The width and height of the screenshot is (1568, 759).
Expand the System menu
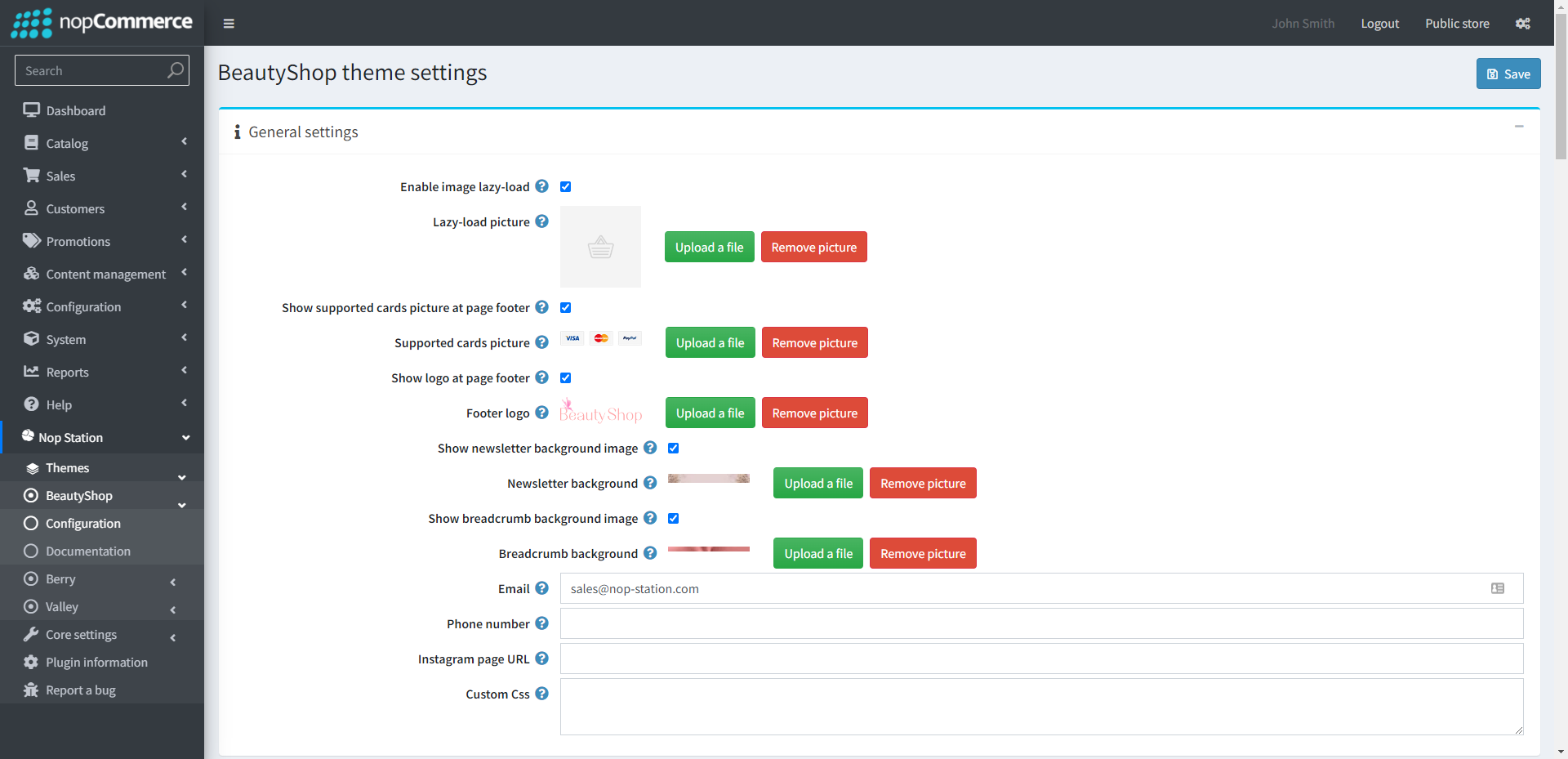[x=102, y=339]
